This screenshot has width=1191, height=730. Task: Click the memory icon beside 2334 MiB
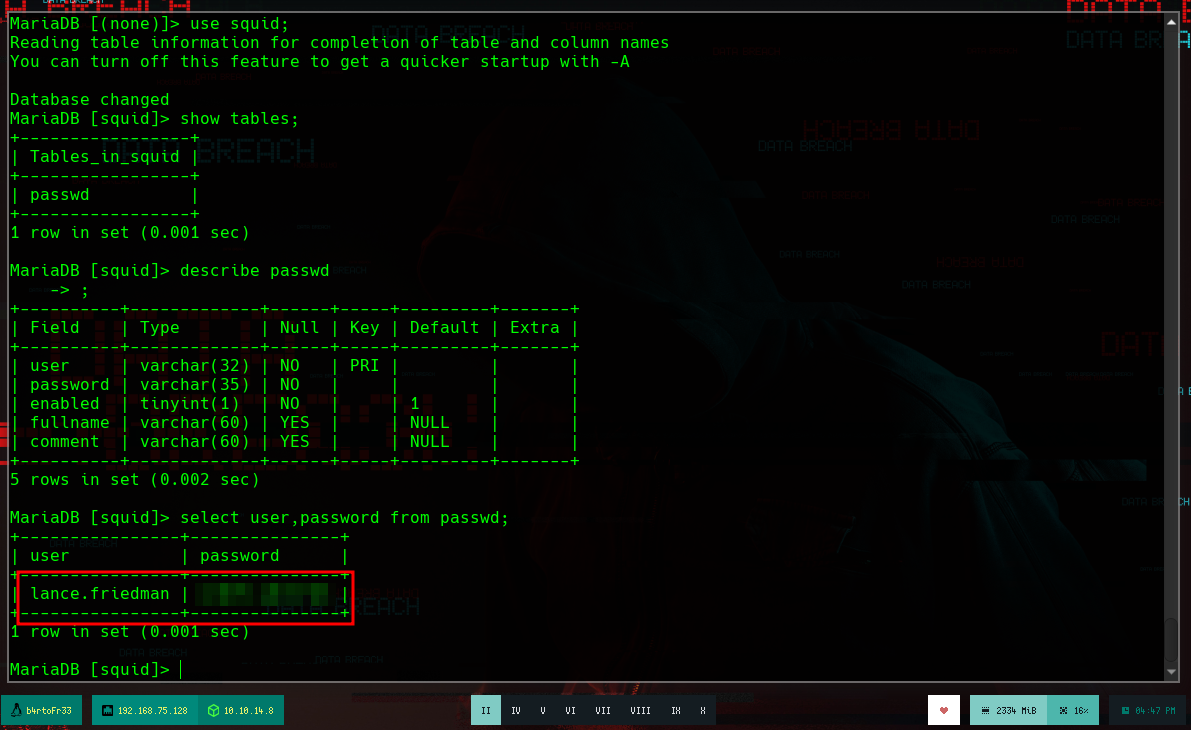(985, 711)
